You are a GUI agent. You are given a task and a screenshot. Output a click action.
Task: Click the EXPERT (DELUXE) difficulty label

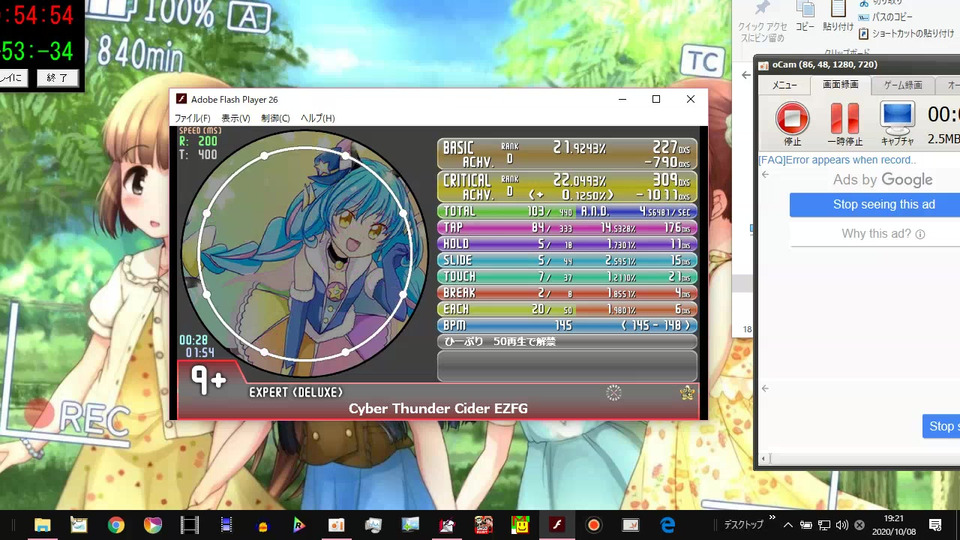[x=296, y=392]
